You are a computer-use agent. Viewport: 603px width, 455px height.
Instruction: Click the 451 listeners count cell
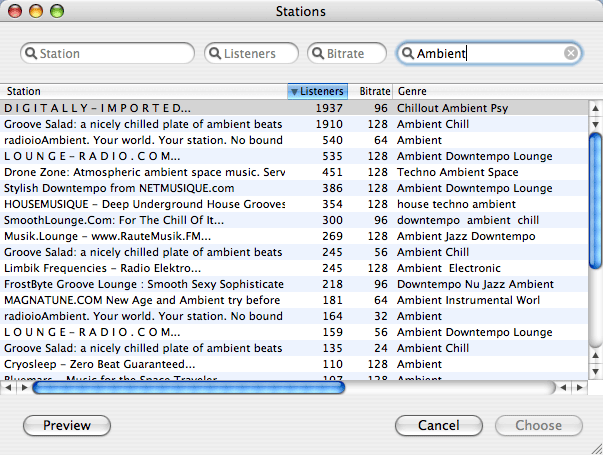click(x=332, y=172)
